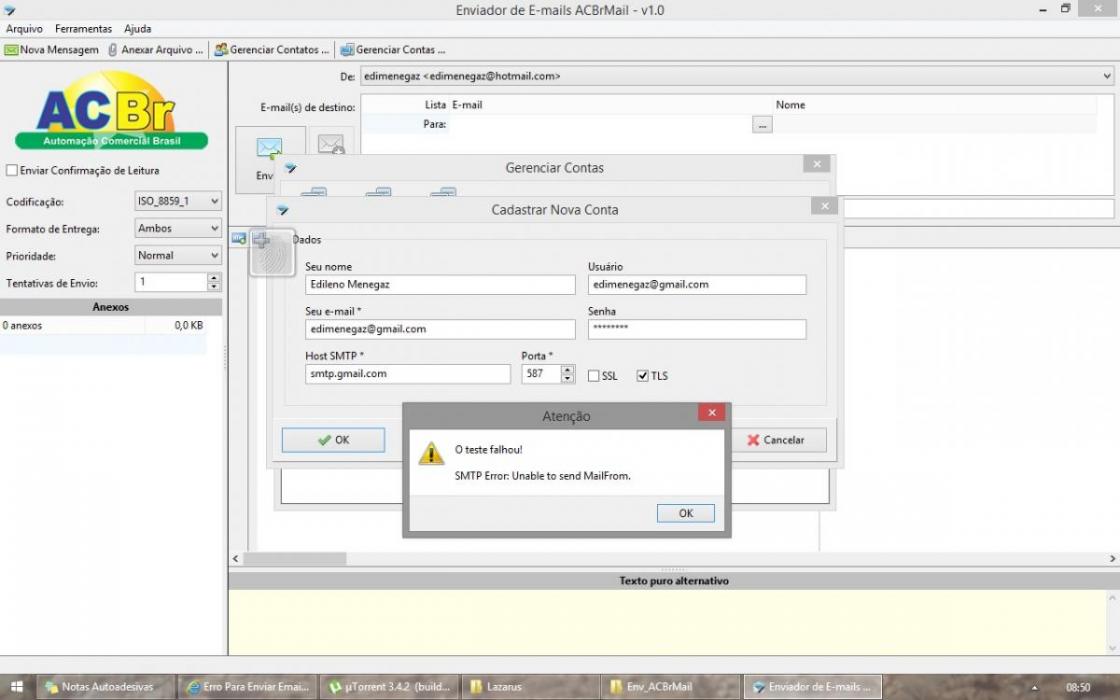Click the Enviar envelope icon button
Image resolution: width=1120 pixels, height=700 pixels.
pyautogui.click(x=269, y=149)
